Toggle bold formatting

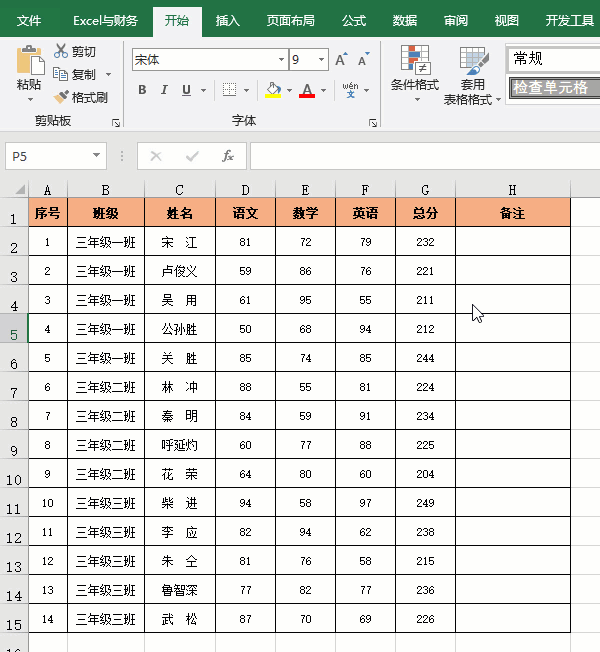tap(142, 90)
